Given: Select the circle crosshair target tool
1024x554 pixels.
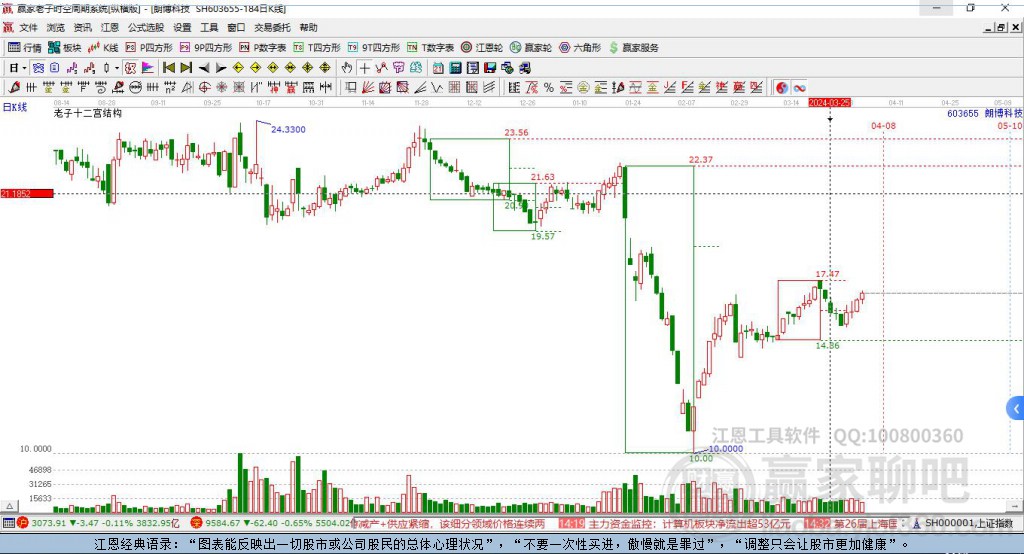Looking at the screenshot, I should (204, 88).
